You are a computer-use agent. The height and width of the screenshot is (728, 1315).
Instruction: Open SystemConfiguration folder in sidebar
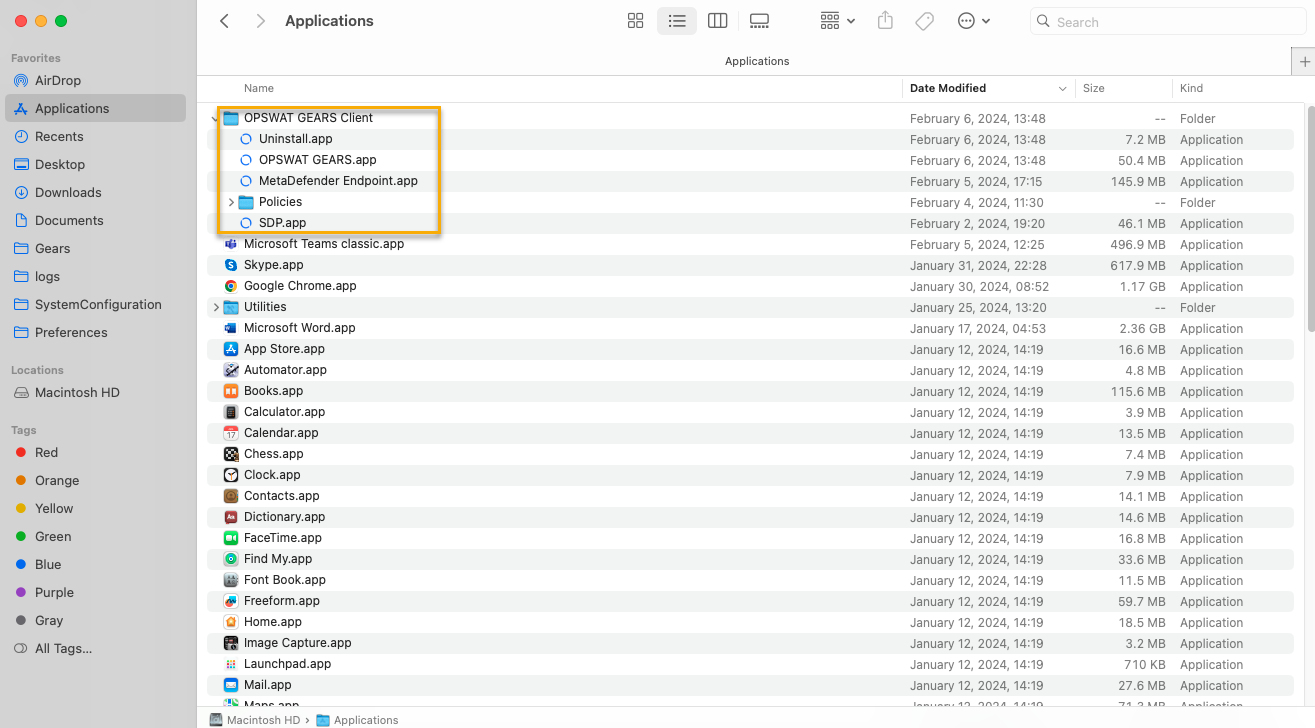(95, 304)
